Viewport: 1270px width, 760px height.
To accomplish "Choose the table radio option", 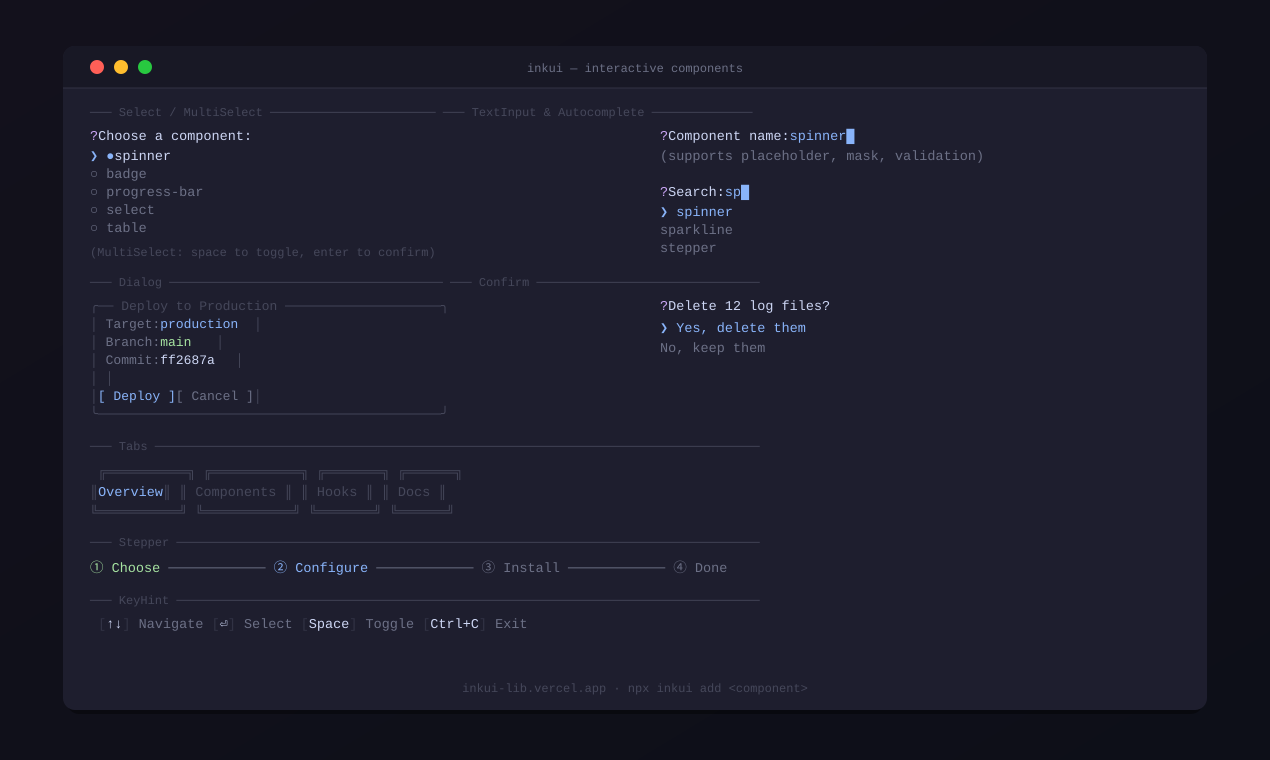I will (118, 229).
